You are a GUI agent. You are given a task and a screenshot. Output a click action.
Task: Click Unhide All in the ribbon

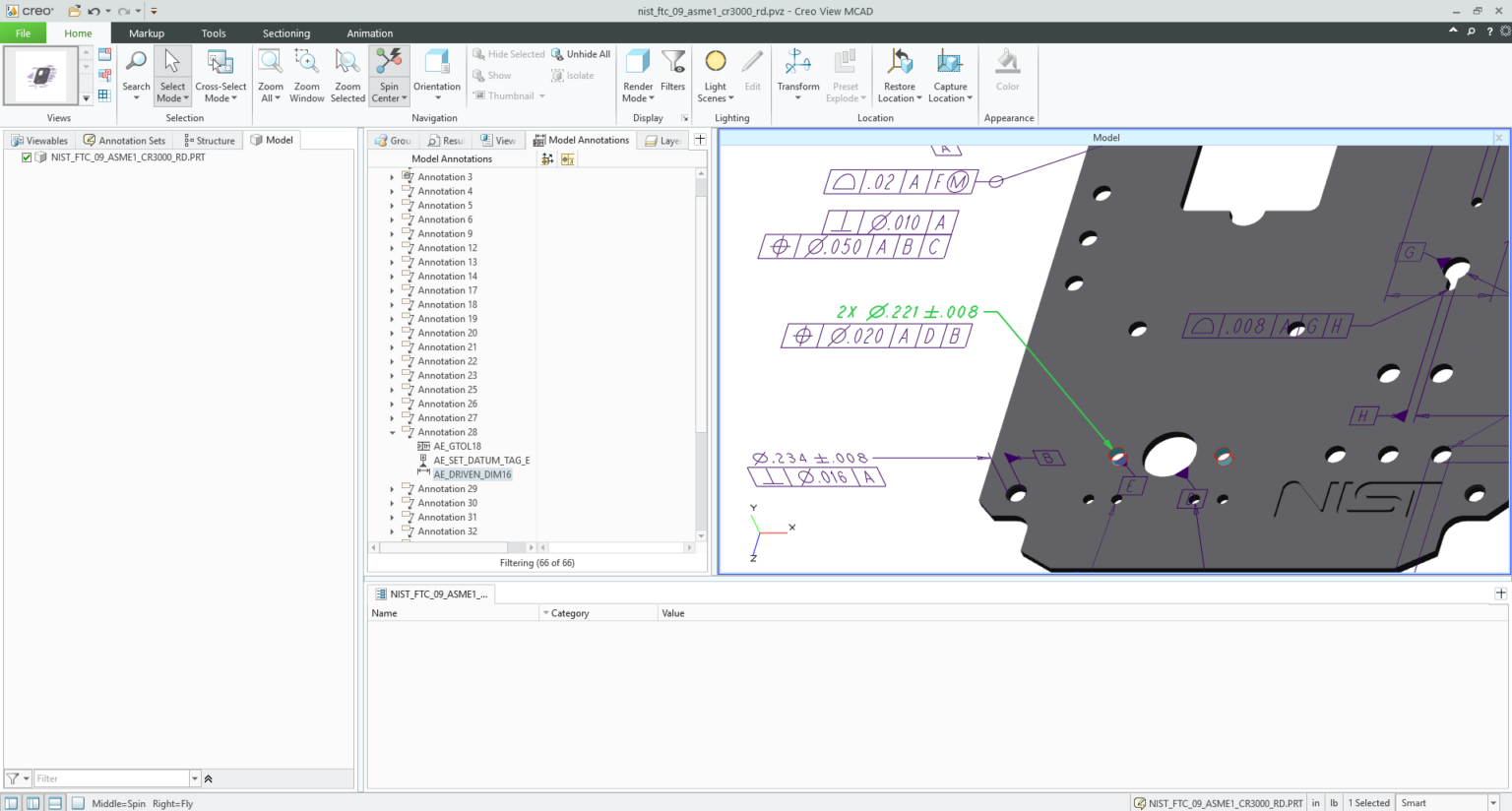(x=581, y=54)
